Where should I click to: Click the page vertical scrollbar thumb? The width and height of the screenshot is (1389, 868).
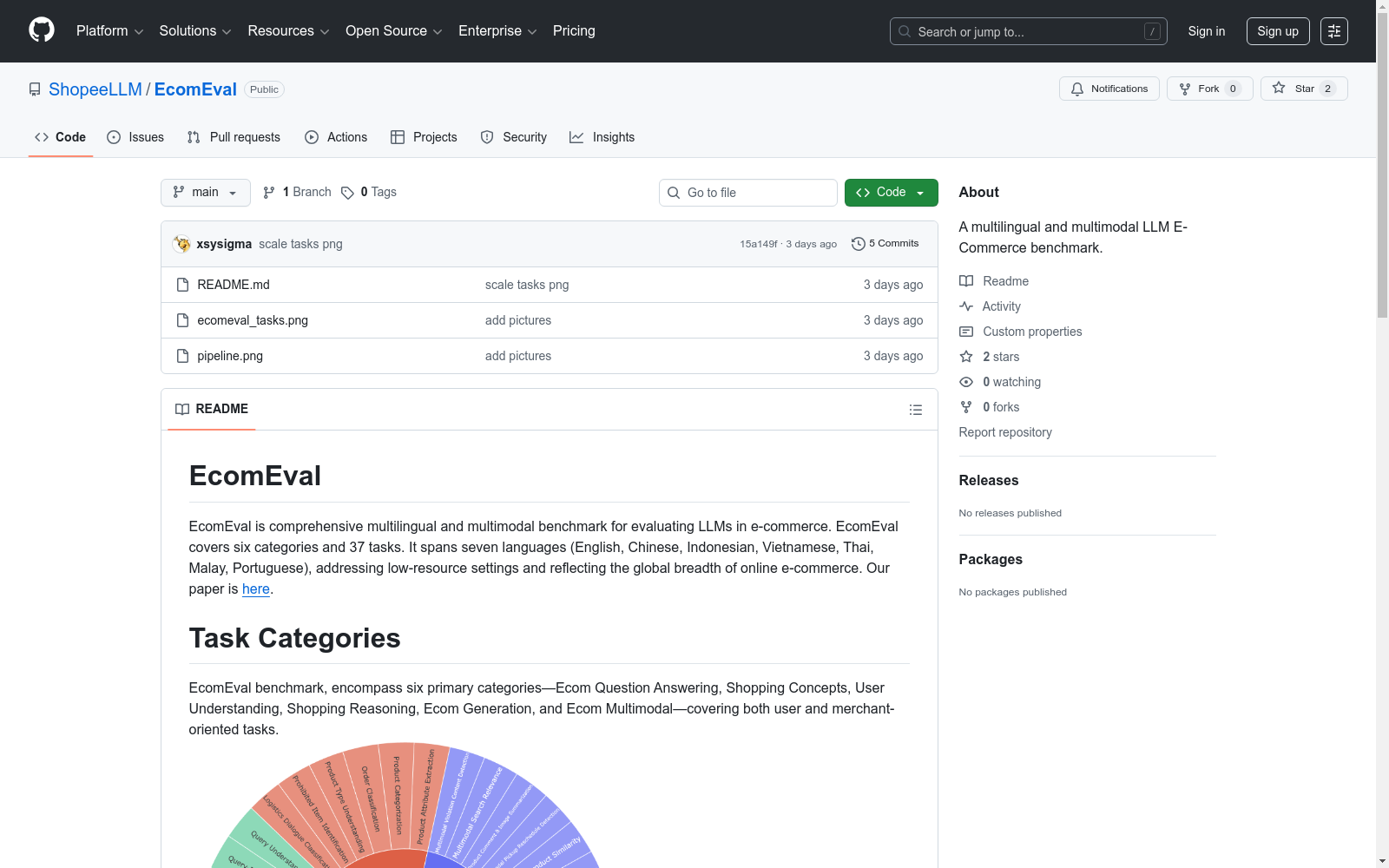tap(1382, 165)
